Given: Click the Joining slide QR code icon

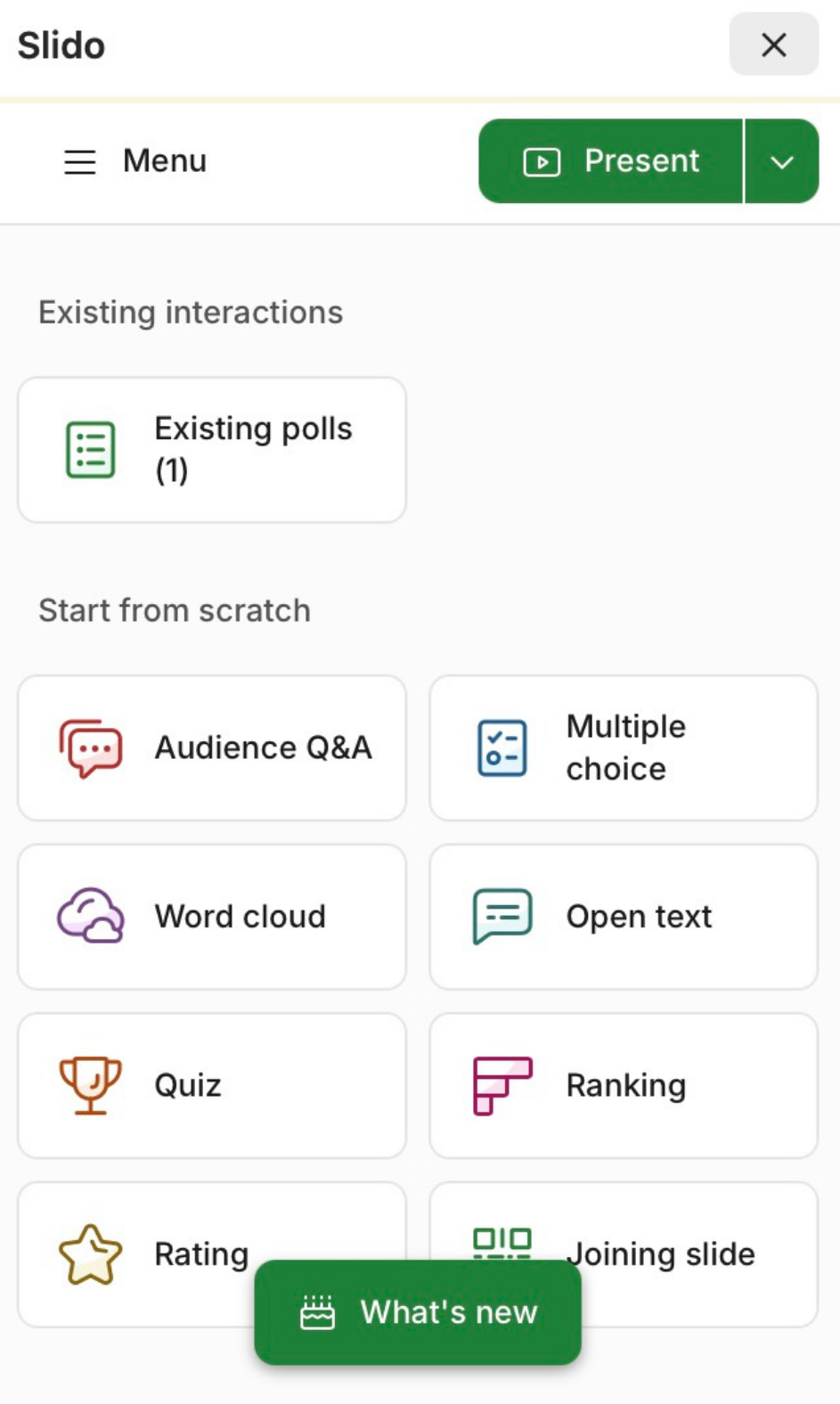Looking at the screenshot, I should point(502,1240).
